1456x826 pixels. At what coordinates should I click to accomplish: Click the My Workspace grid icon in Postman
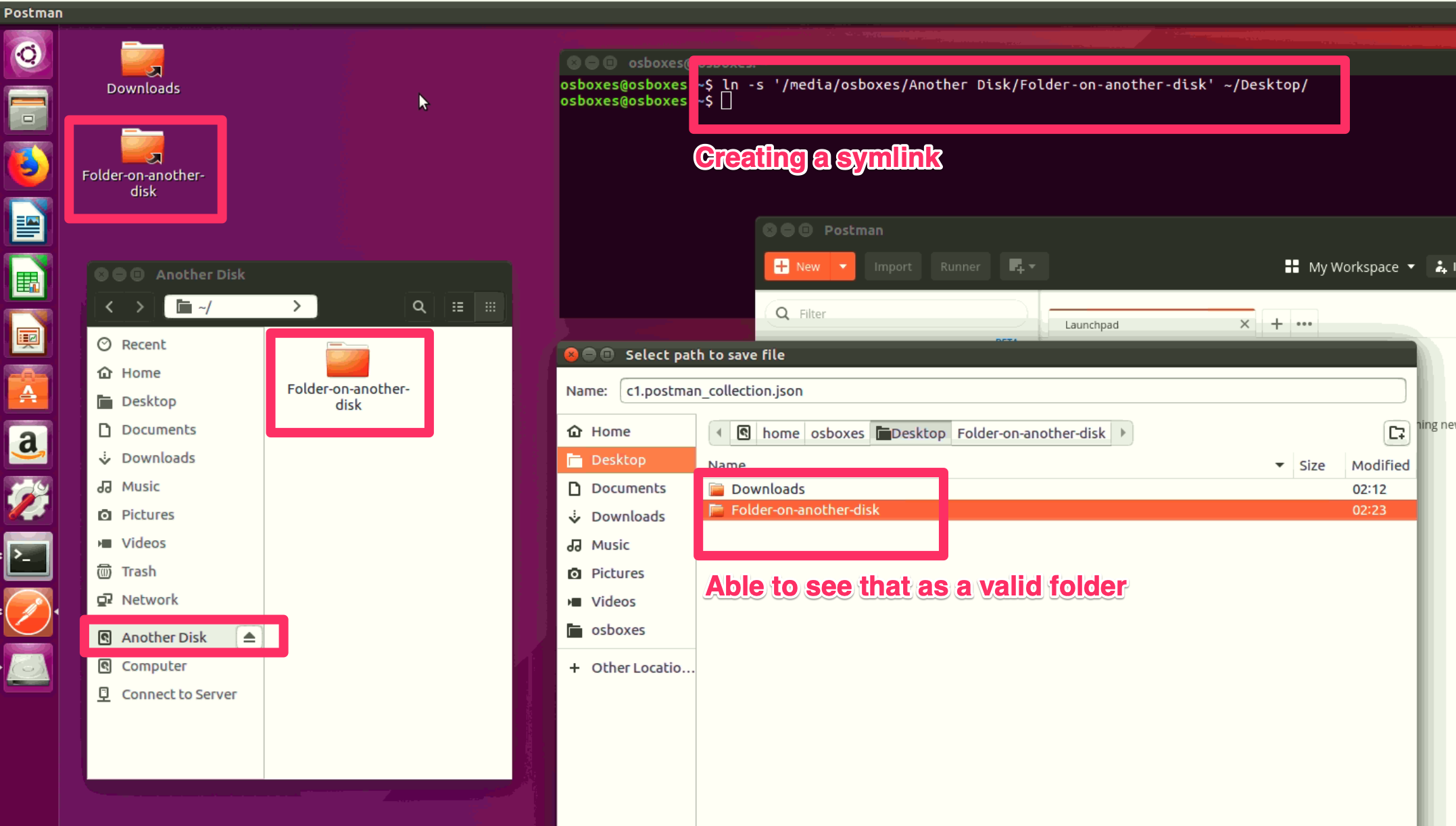pyautogui.click(x=1292, y=266)
